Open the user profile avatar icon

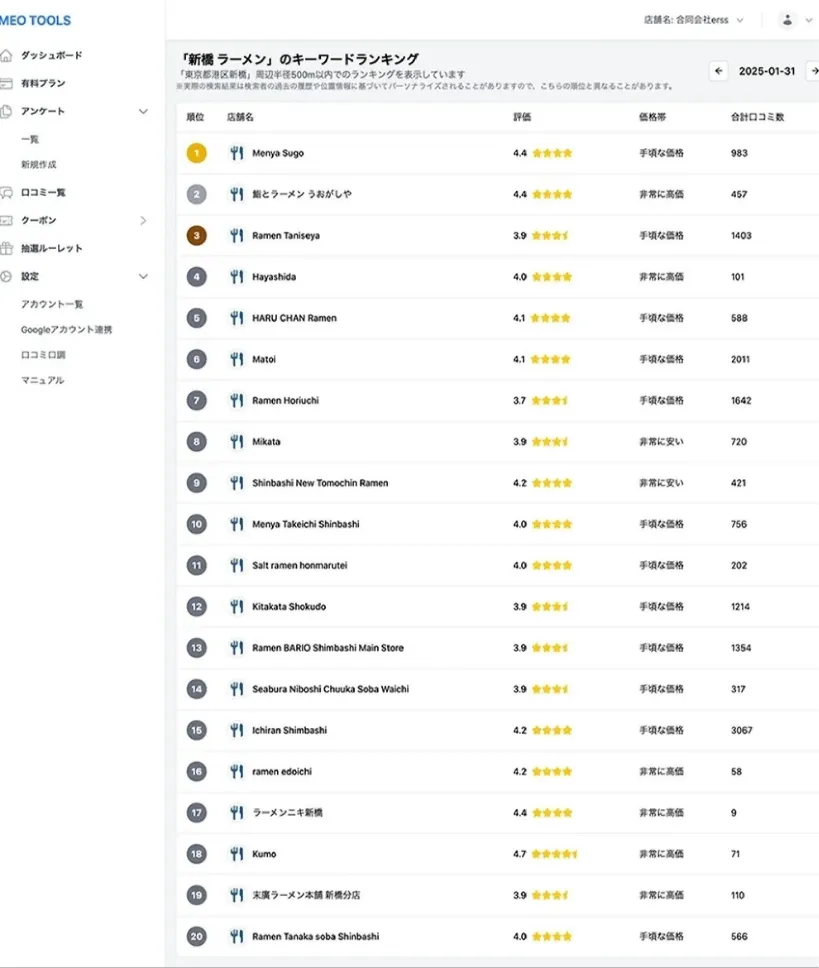787,20
